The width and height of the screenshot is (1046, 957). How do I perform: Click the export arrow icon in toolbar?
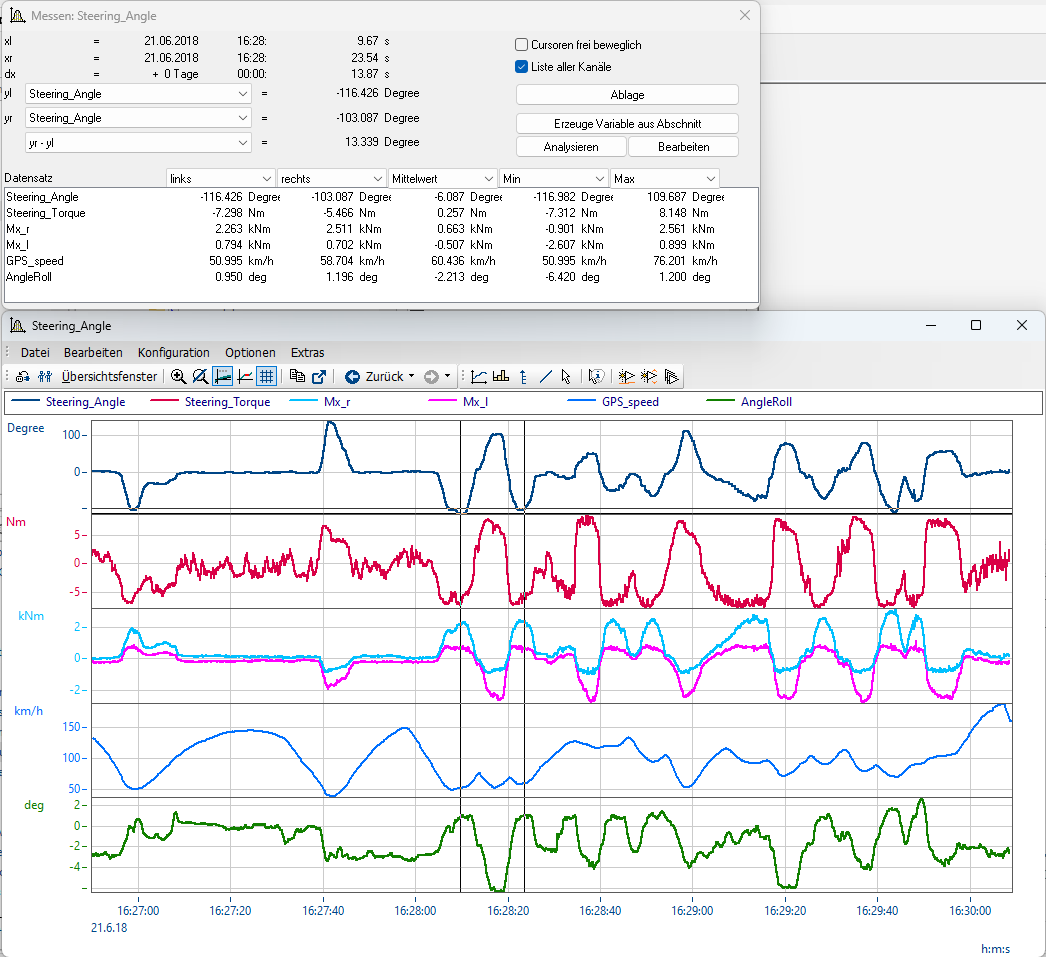tap(319, 377)
